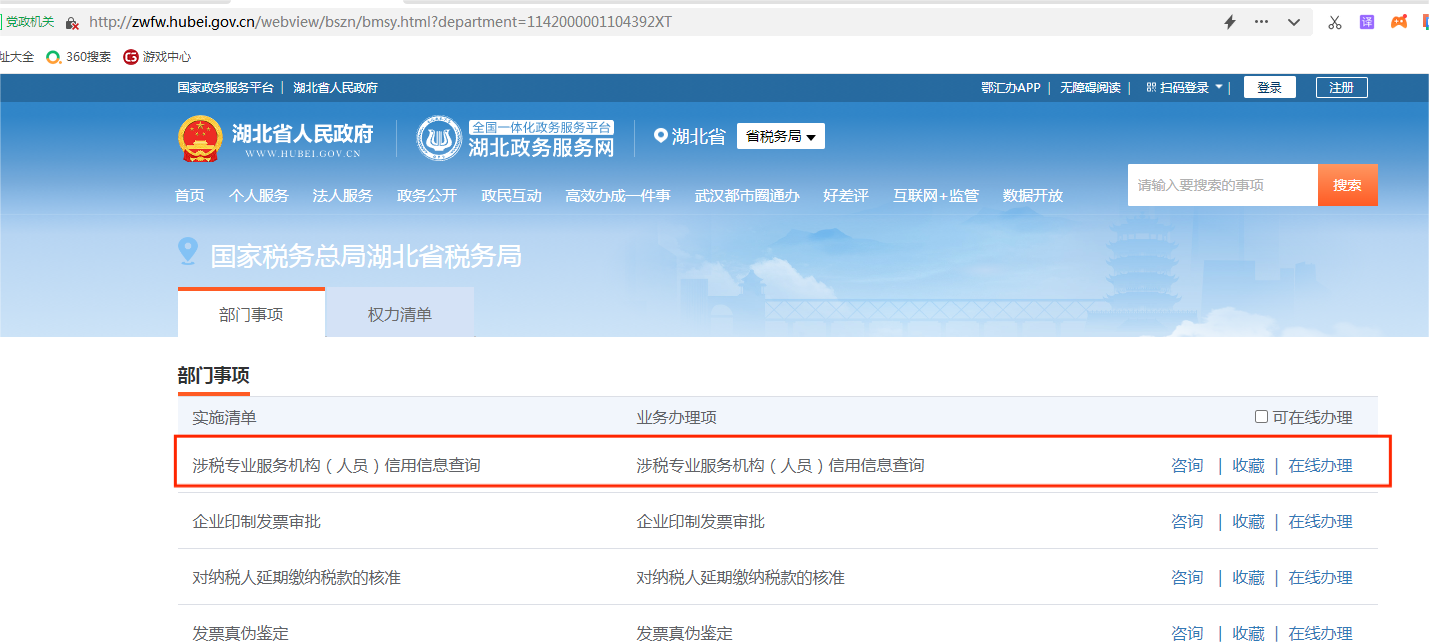Screen dimensions: 1429x642
Task: Open 互联网+监管 menu item
Action: [x=936, y=196]
